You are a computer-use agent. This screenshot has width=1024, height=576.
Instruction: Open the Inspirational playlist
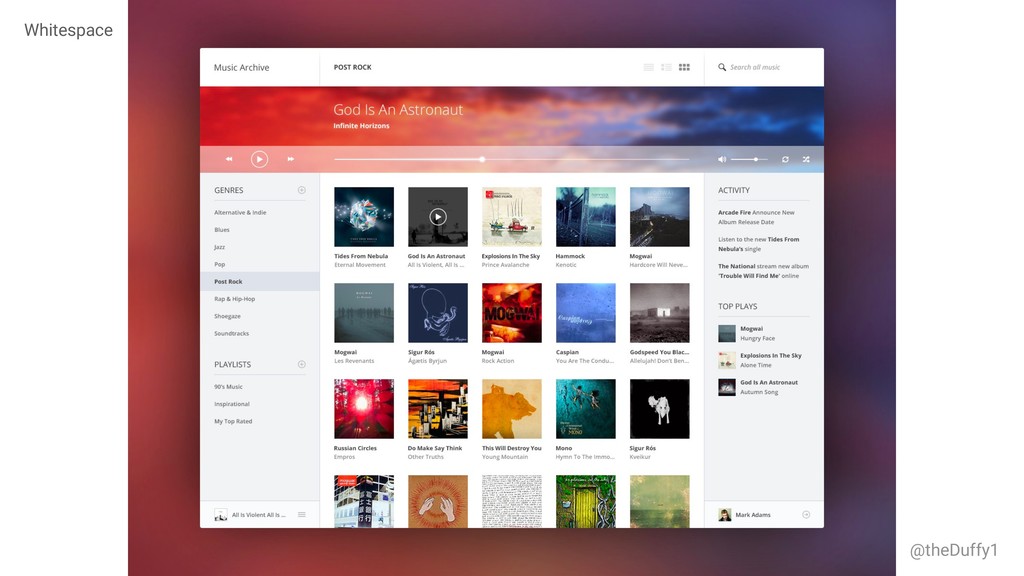pos(232,404)
